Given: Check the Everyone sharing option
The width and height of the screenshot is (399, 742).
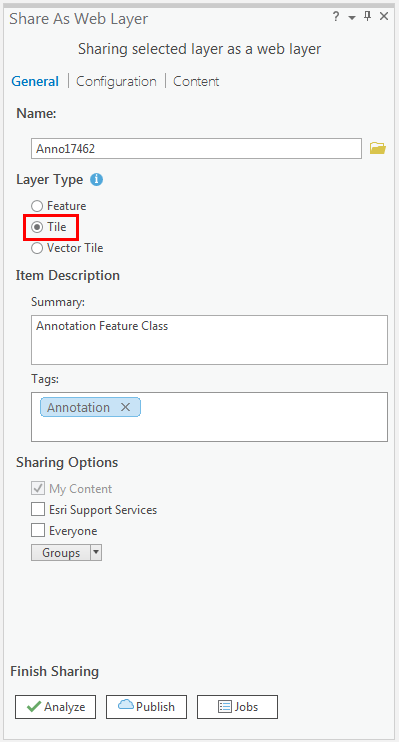Looking at the screenshot, I should [x=38, y=531].
